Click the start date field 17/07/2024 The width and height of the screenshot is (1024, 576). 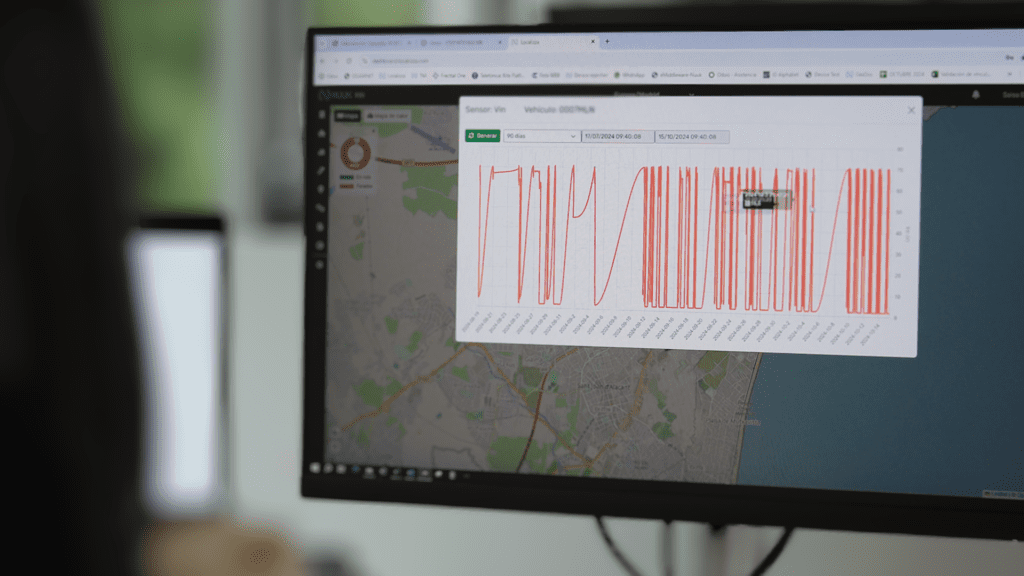point(617,136)
